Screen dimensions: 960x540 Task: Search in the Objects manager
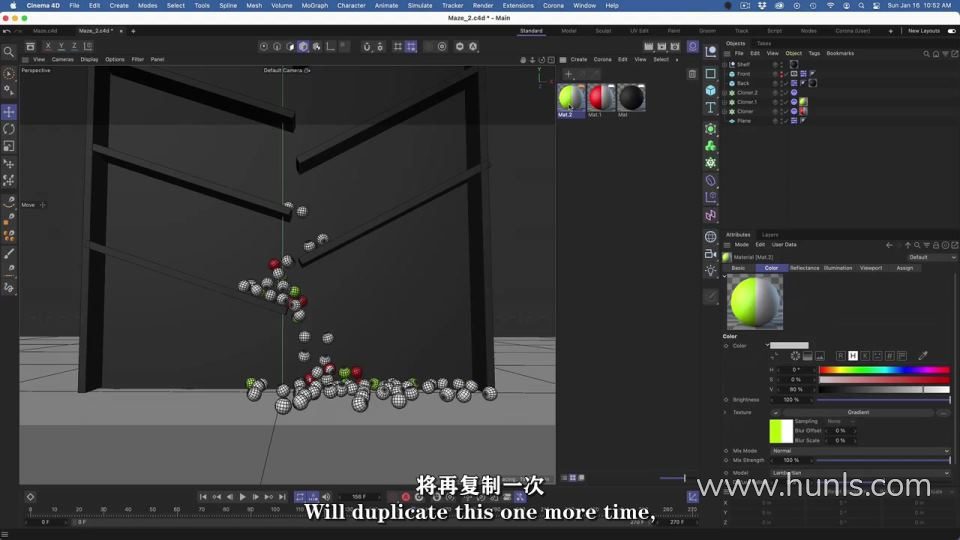coord(926,54)
